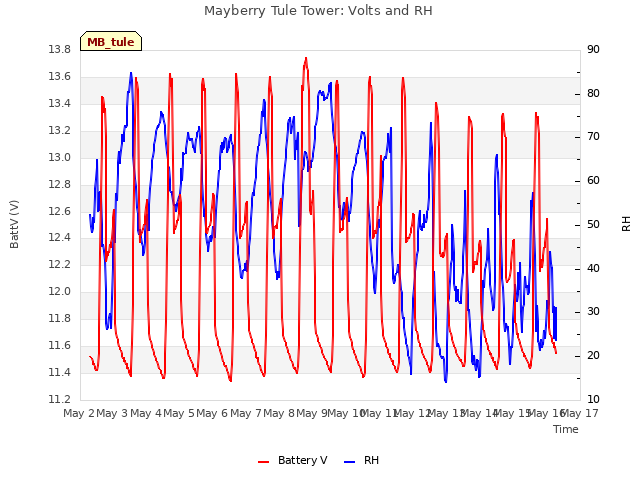Click the 11.4 tick on BattV axis
Image resolution: width=640 pixels, height=480 pixels.
60,373
